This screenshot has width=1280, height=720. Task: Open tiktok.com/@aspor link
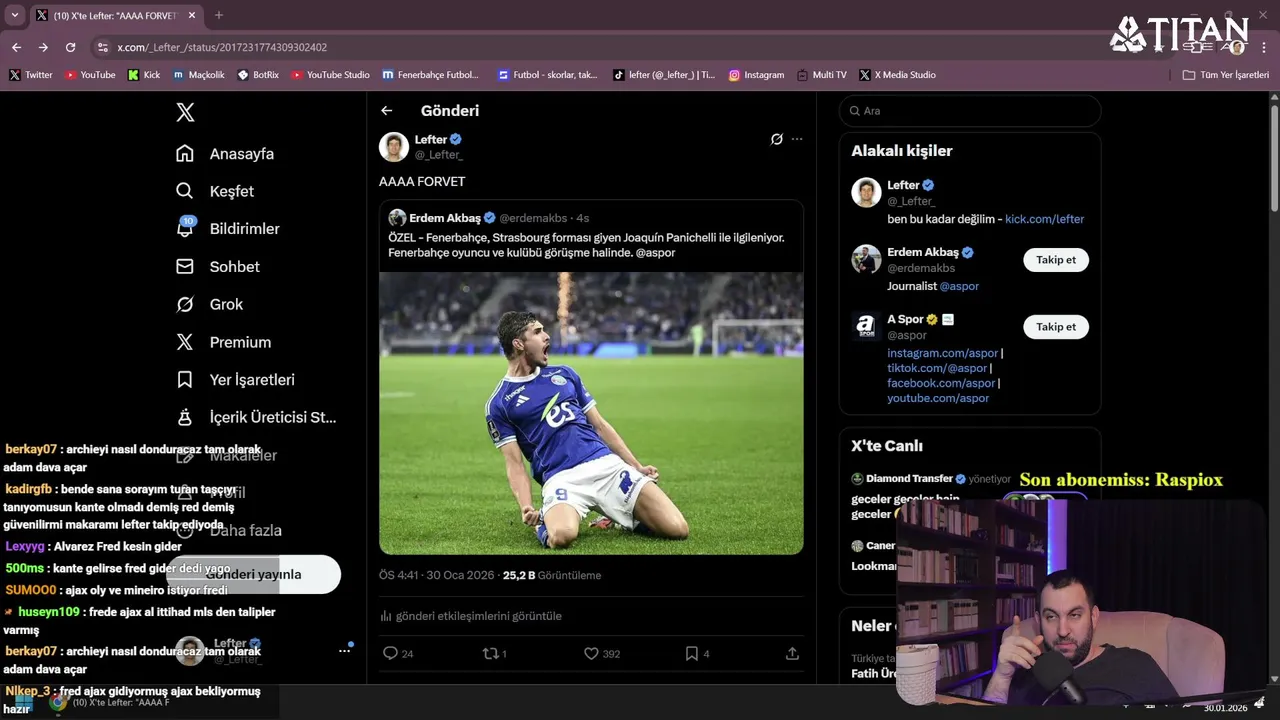936,368
